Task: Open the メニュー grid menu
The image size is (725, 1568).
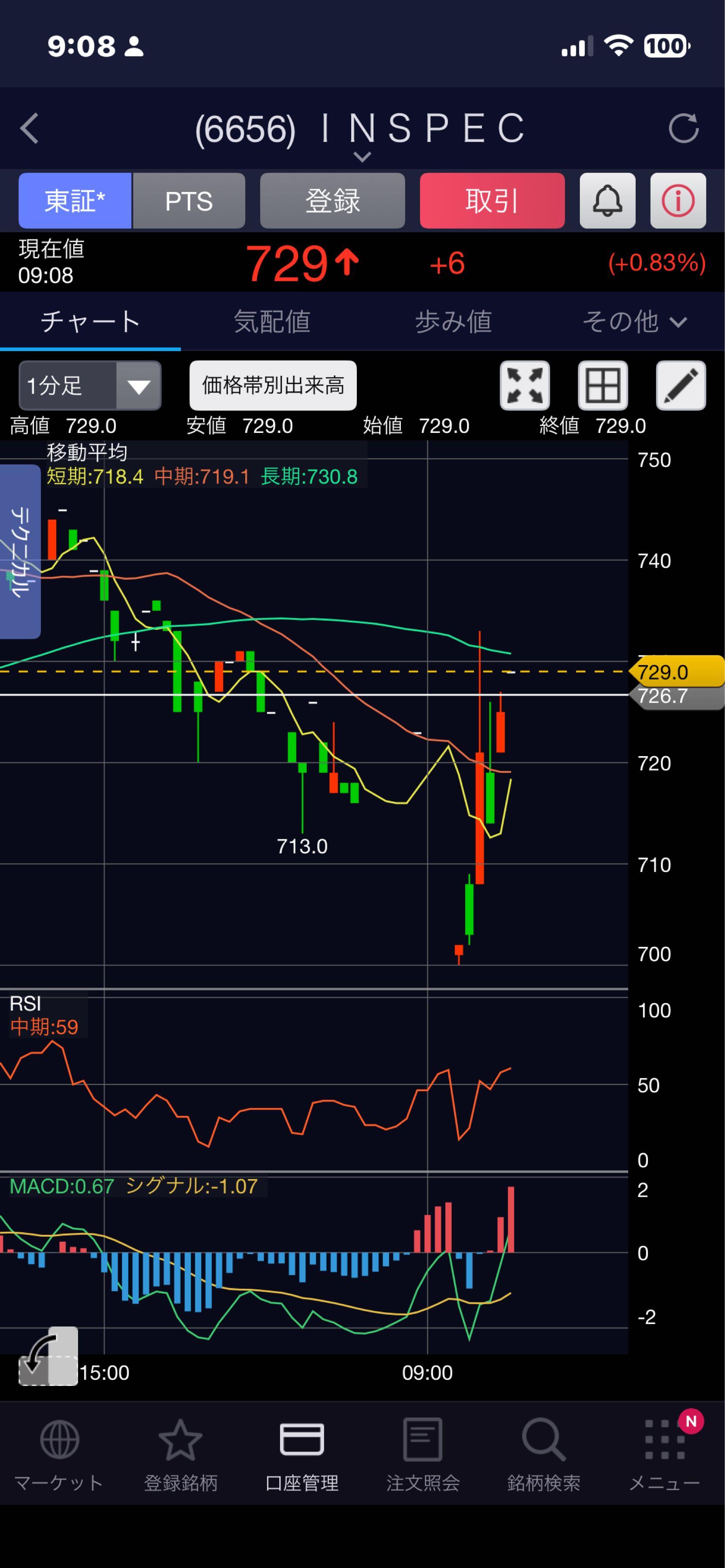Action: coord(665,1455)
